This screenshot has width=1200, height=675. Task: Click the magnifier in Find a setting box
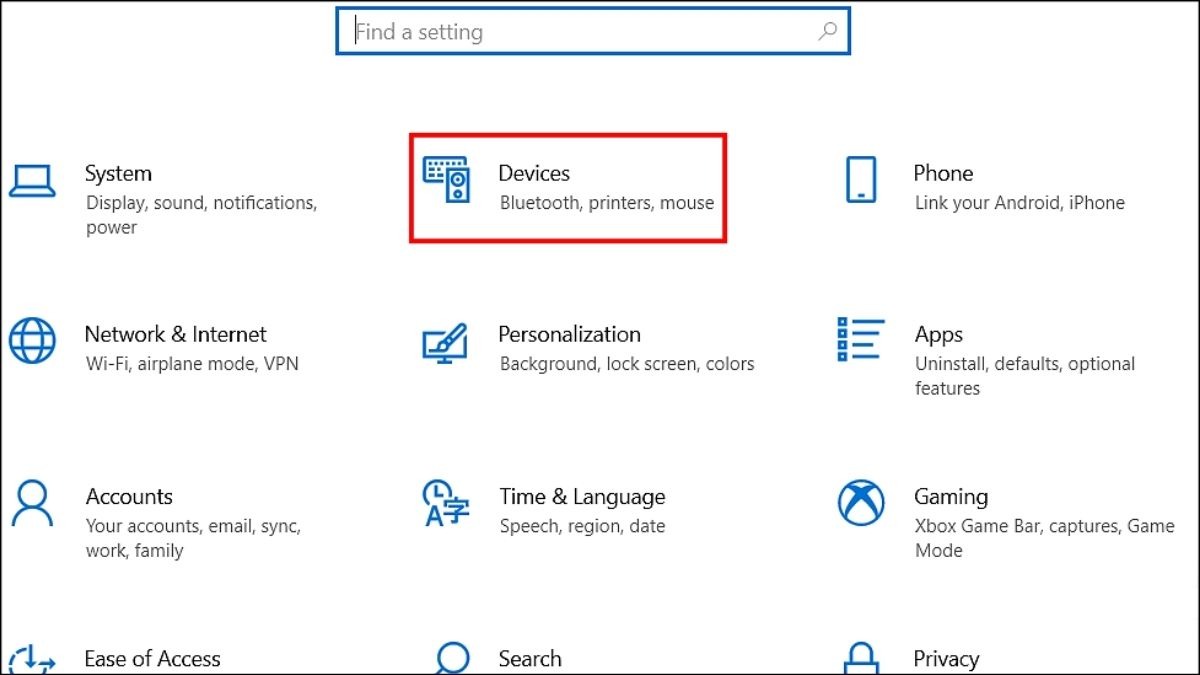click(827, 32)
